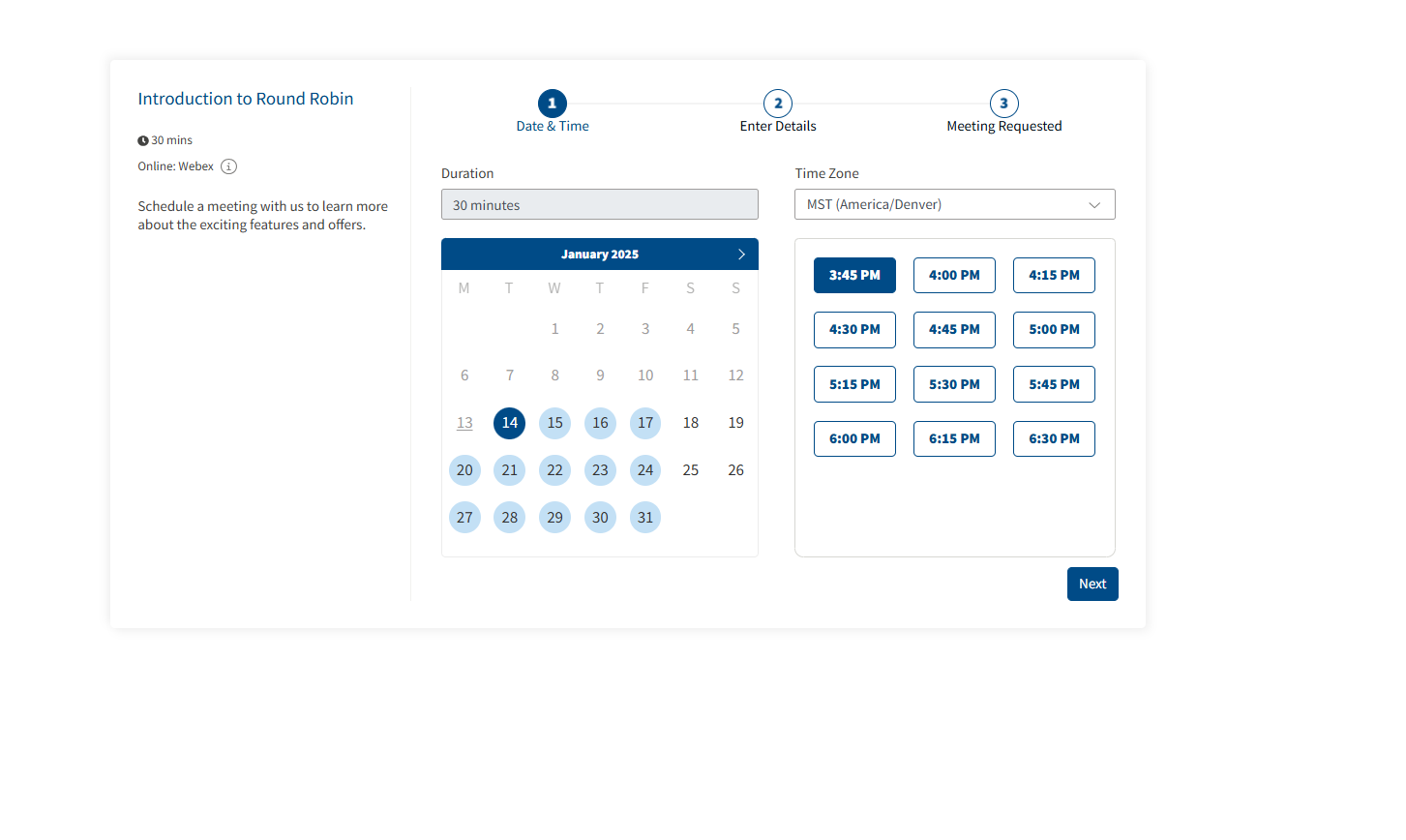Screen dimensions: 1406x840
Task: Click the clock icon beside 30 mins
Action: [143, 141]
